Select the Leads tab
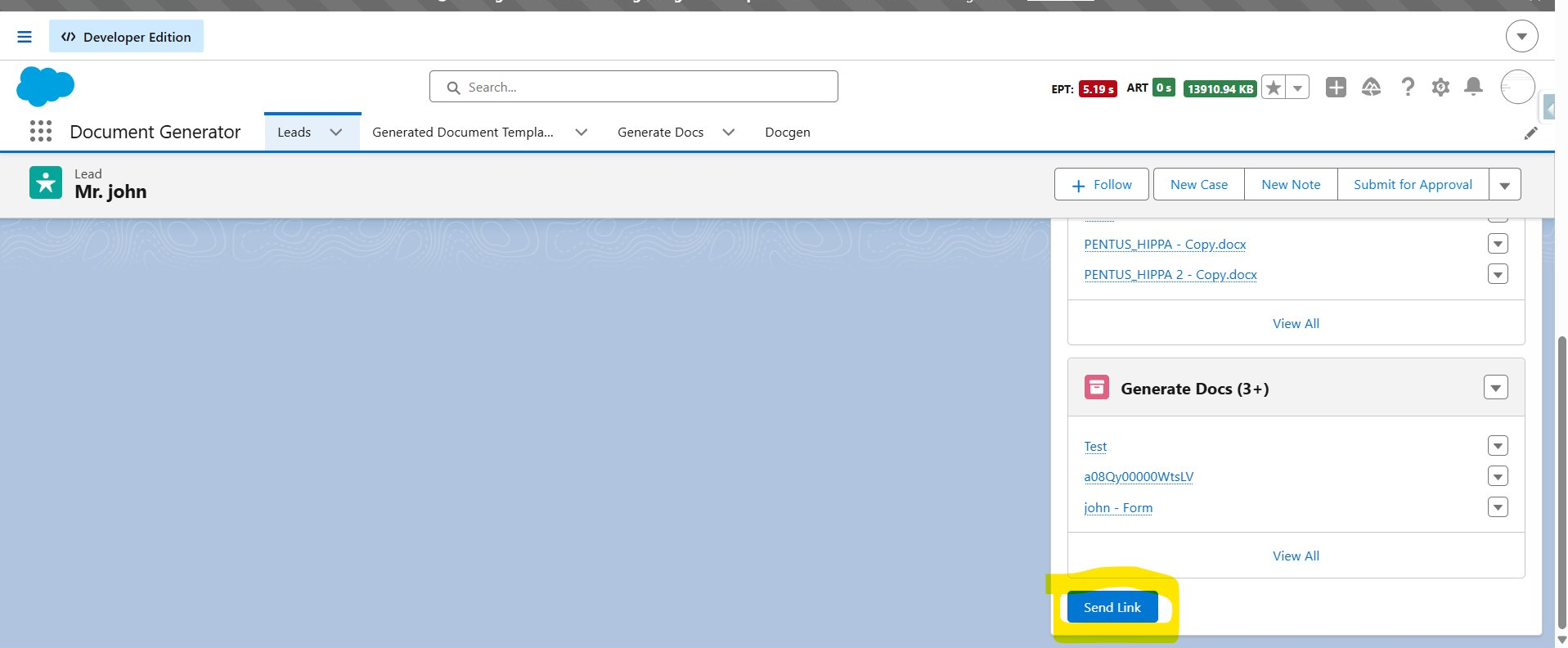This screenshot has width=1568, height=648. (x=294, y=132)
